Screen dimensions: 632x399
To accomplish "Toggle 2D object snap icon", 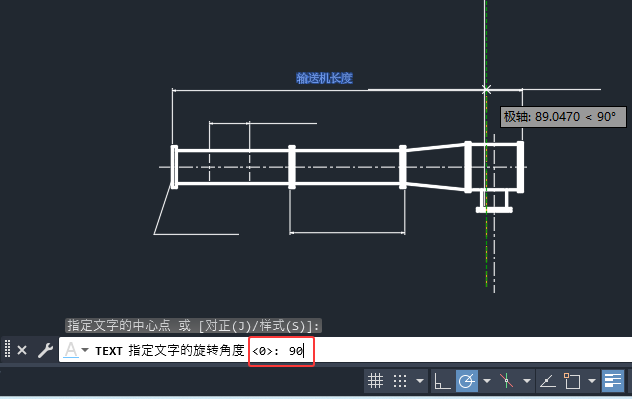I will (572, 380).
